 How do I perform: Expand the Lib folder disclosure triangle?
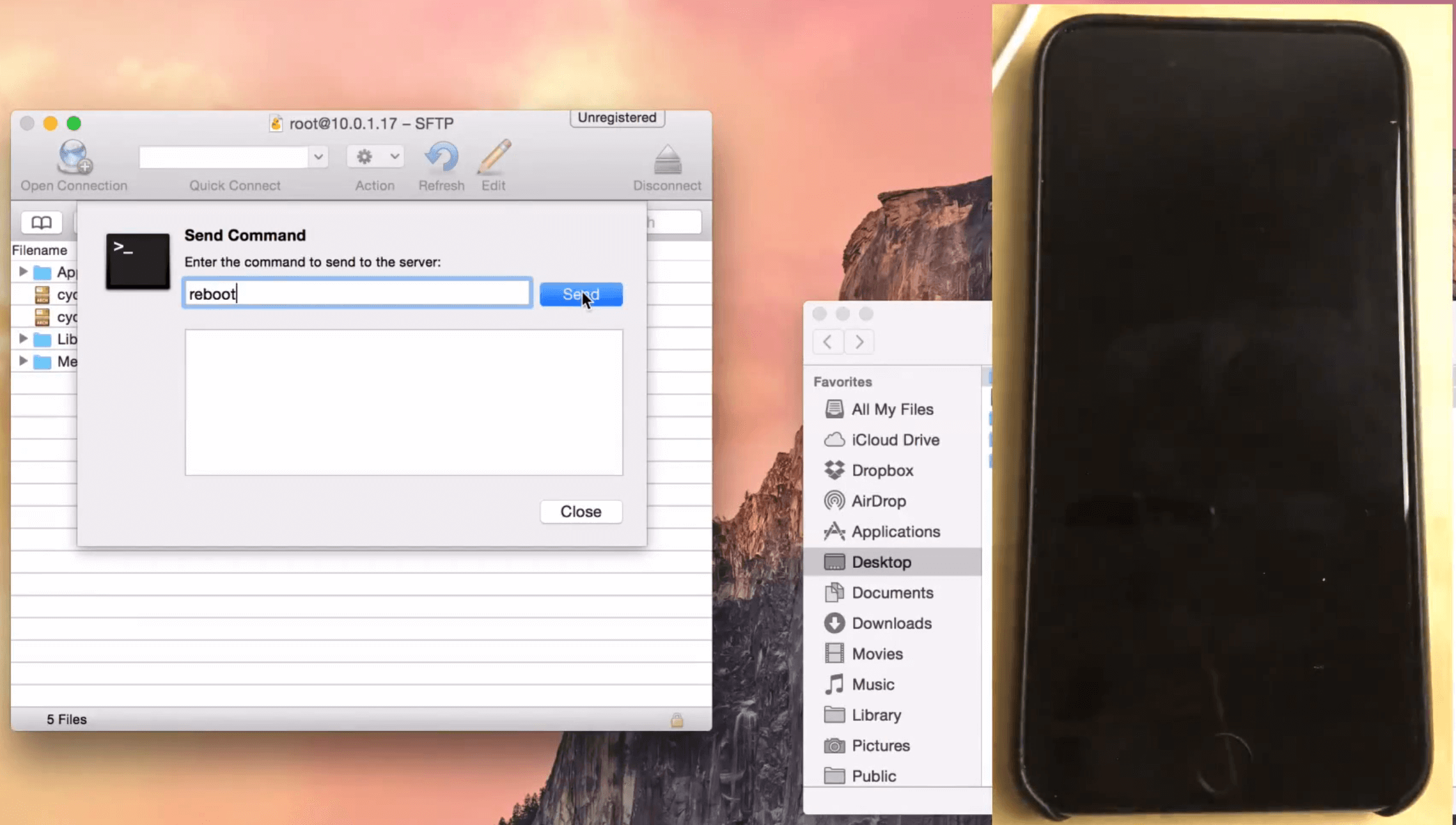(x=23, y=339)
